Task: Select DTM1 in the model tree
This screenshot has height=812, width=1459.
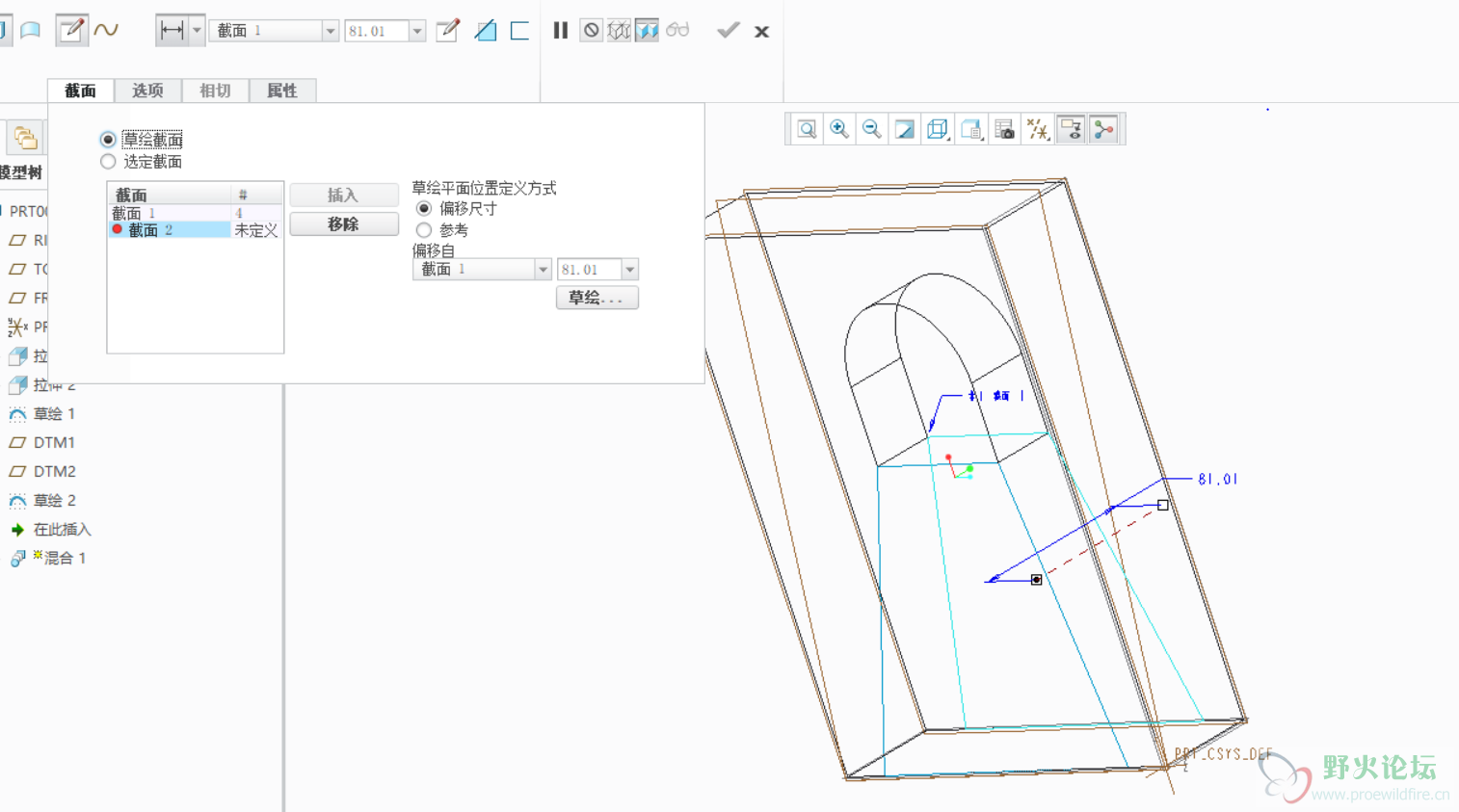Action: (54, 443)
